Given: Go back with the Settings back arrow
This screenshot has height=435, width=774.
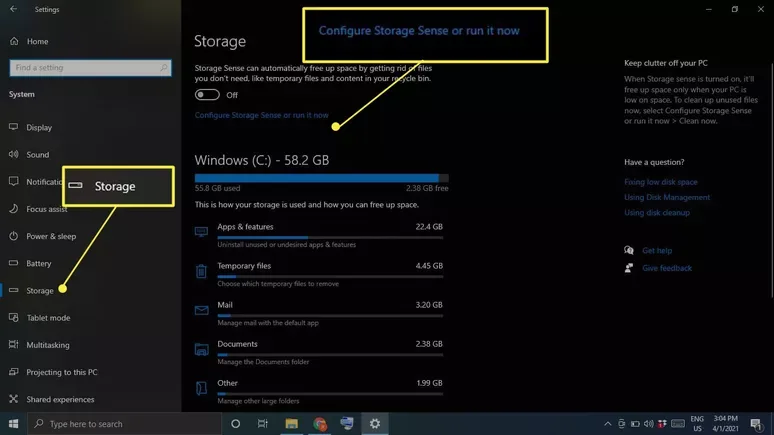Looking at the screenshot, I should (x=13, y=9).
